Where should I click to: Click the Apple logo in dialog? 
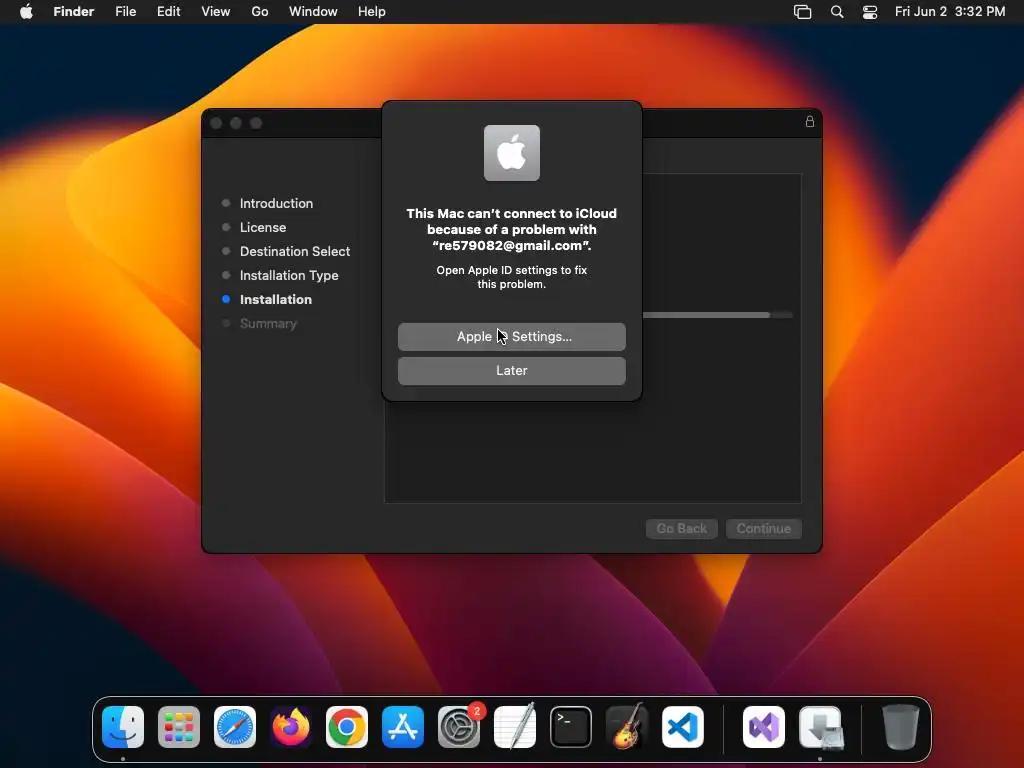coord(511,153)
